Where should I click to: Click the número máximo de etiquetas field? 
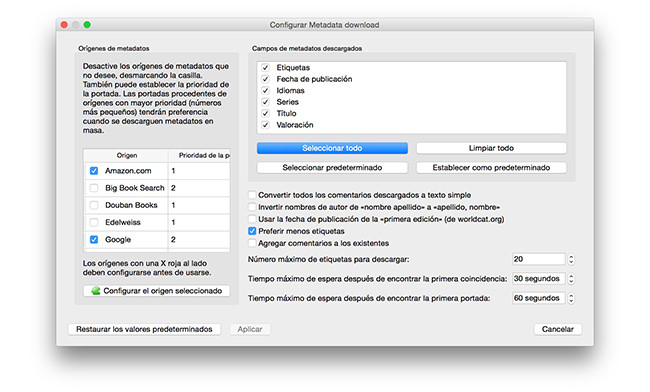[x=538, y=259]
